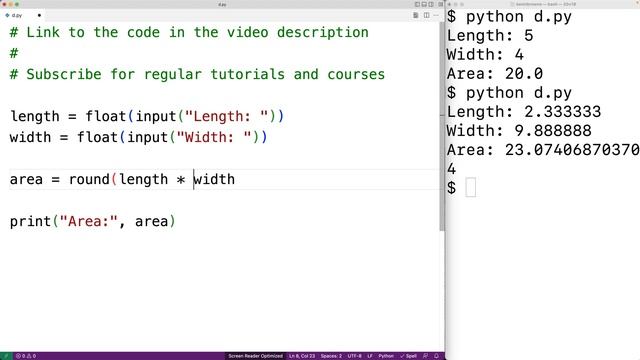The image size is (640, 360).
Task: Click terminal output 'Area: 23.07406870370'
Action: [x=543, y=150]
